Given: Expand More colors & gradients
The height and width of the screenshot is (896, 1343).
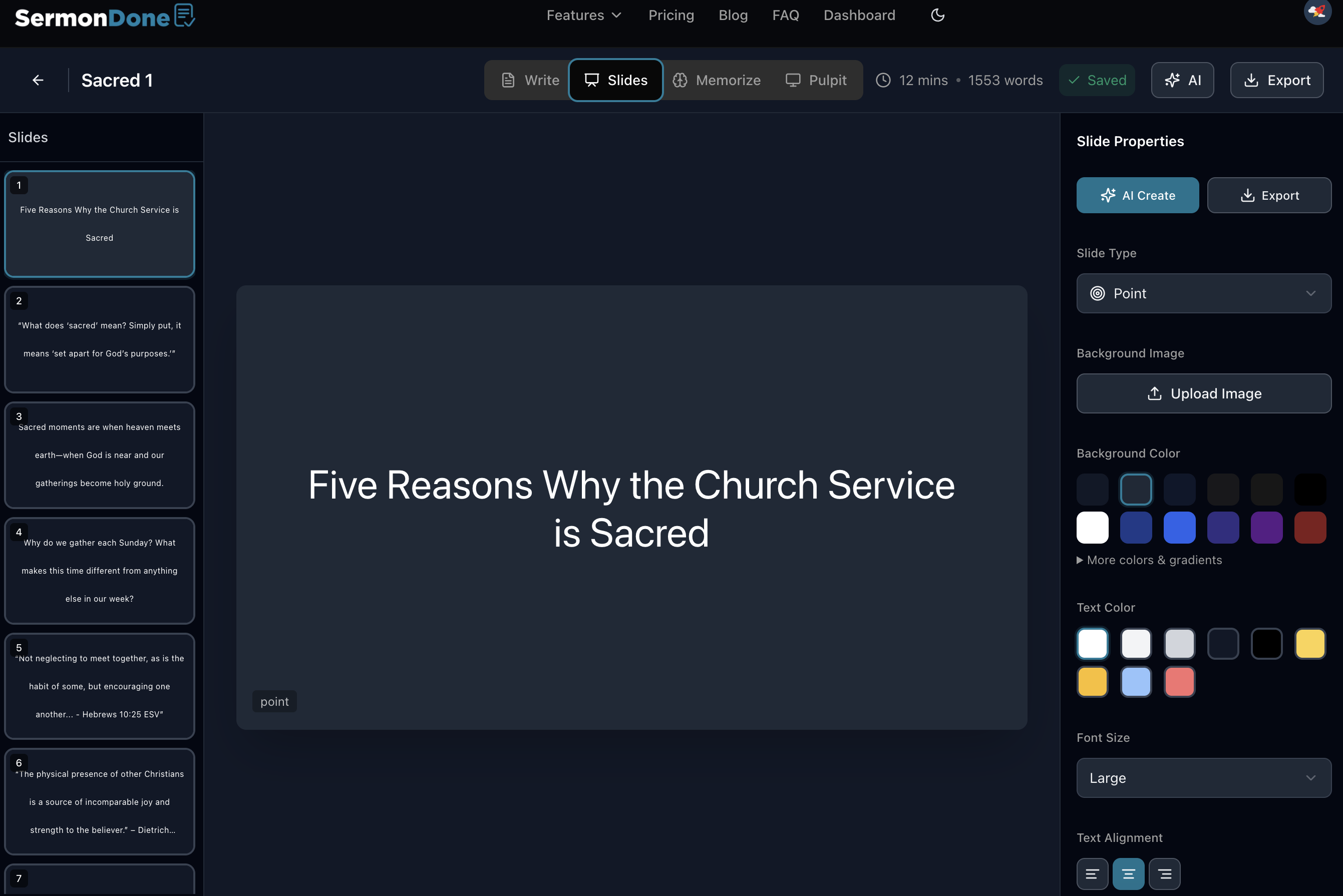Looking at the screenshot, I should (1149, 560).
